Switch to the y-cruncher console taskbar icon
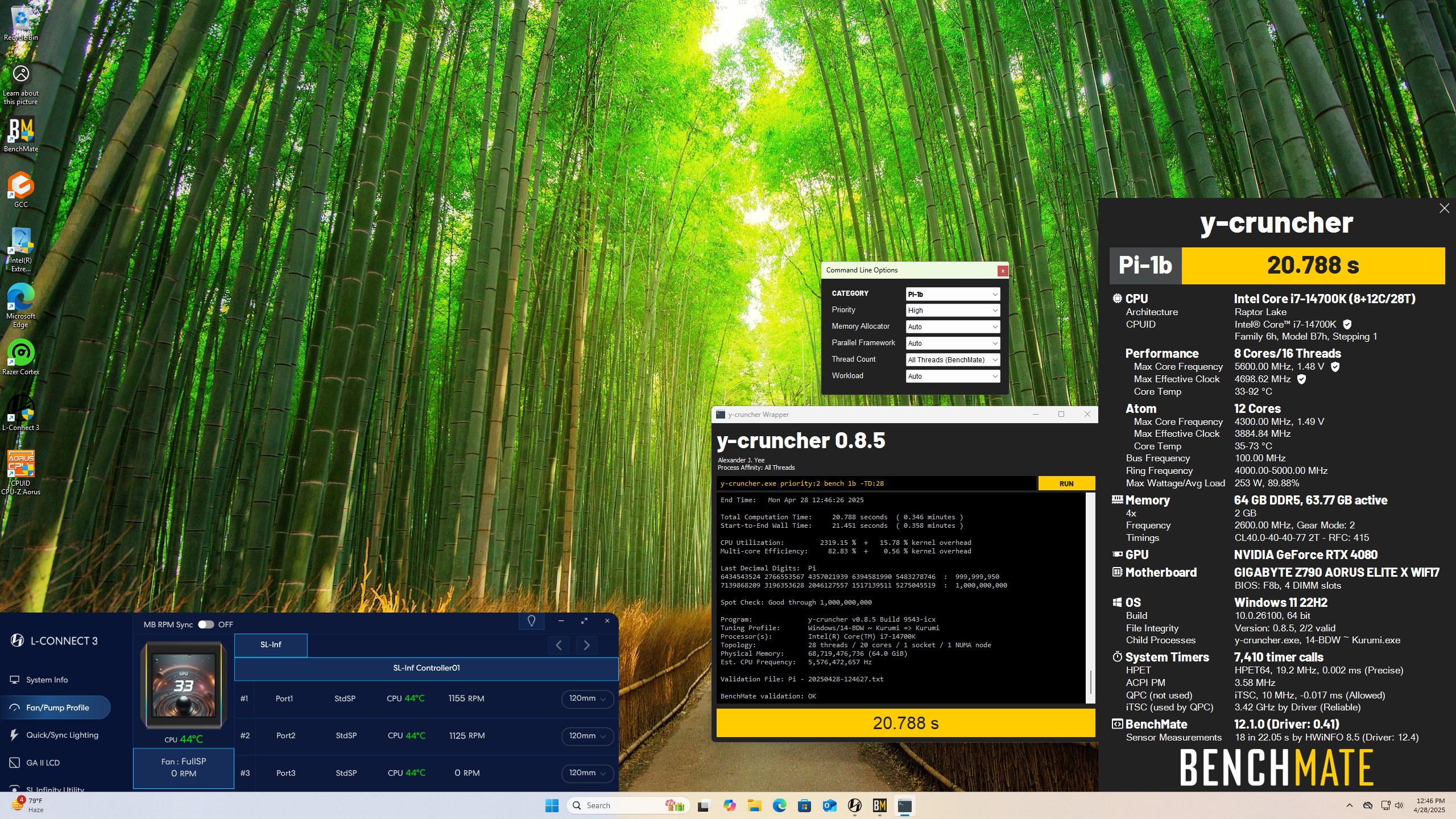Viewport: 1456px width, 819px height. tap(904, 805)
